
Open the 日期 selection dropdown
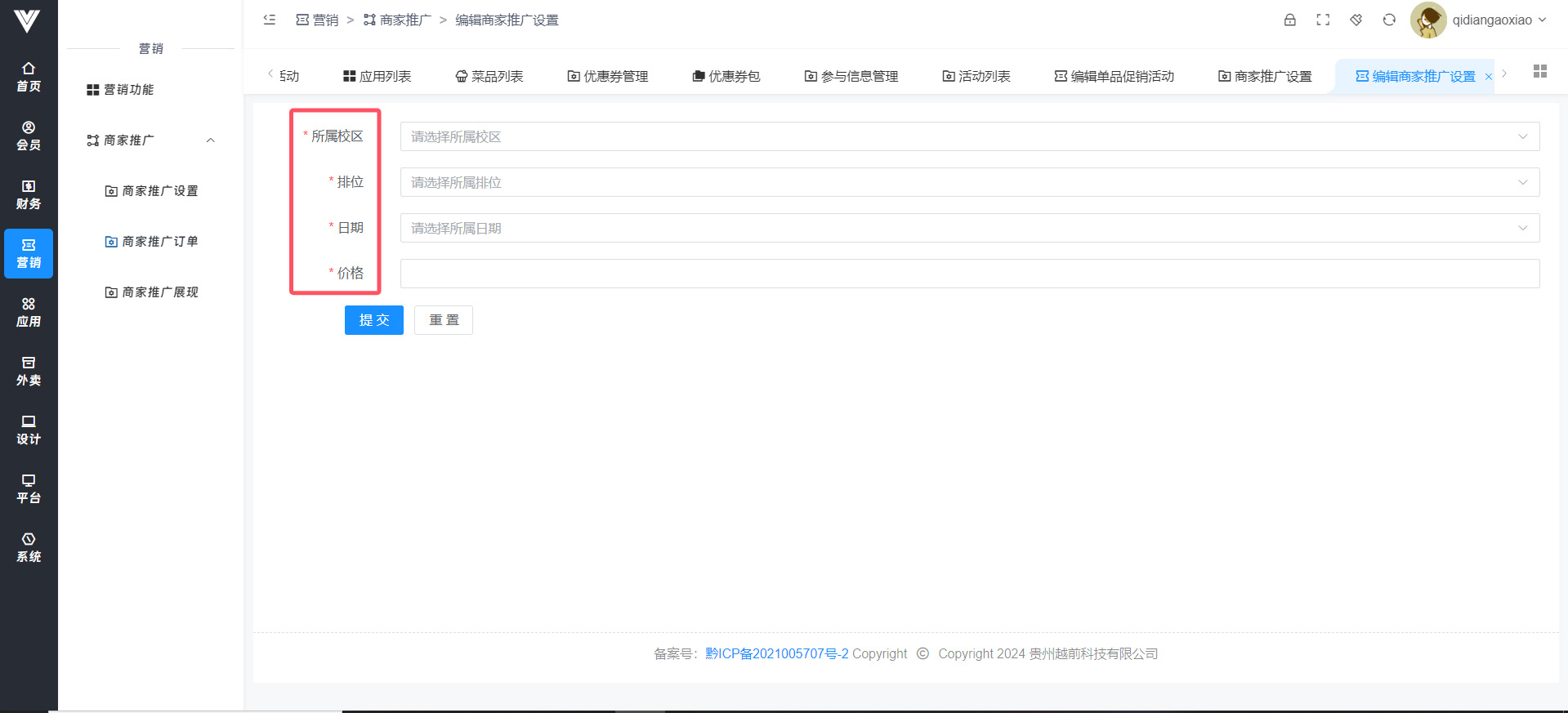pyautogui.click(x=969, y=228)
